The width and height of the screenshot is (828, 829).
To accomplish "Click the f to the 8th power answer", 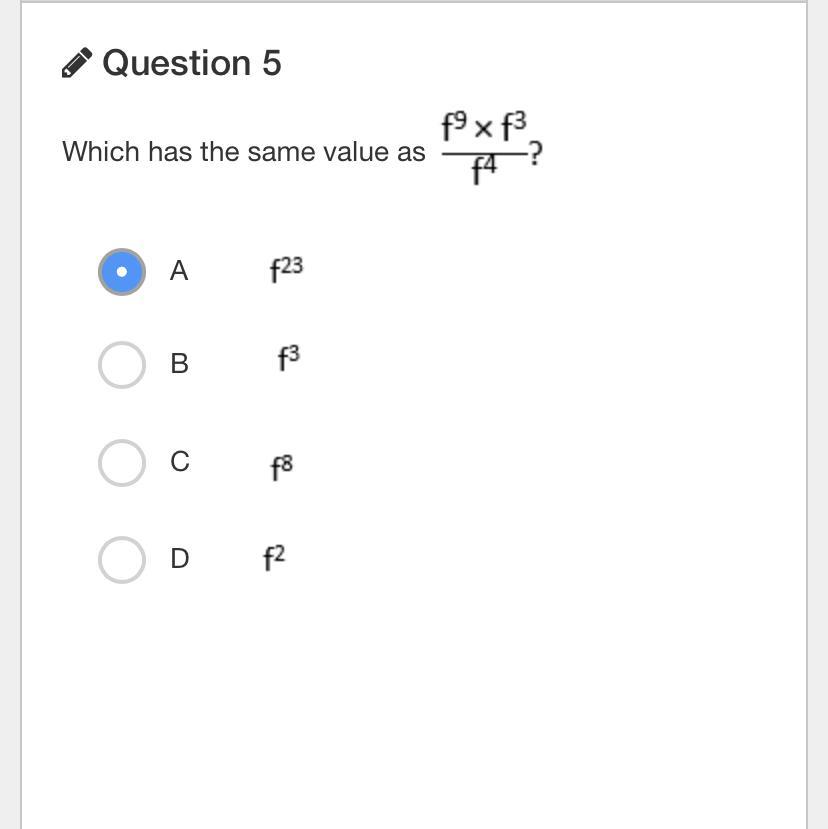I will 282,466.
